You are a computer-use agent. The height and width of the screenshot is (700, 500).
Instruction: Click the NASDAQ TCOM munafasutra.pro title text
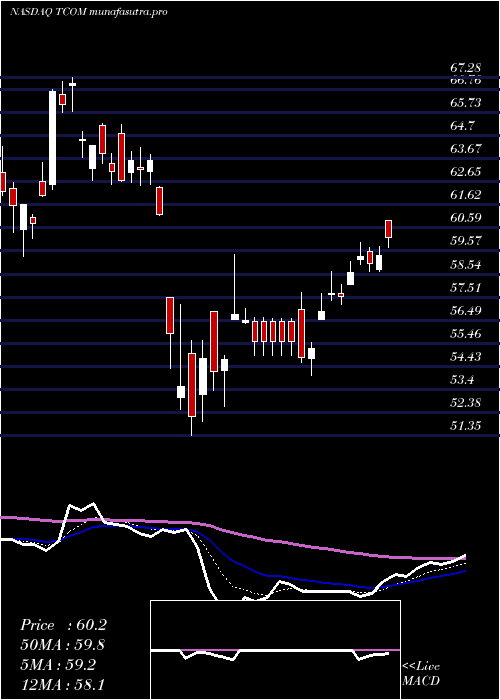[x=88, y=12]
